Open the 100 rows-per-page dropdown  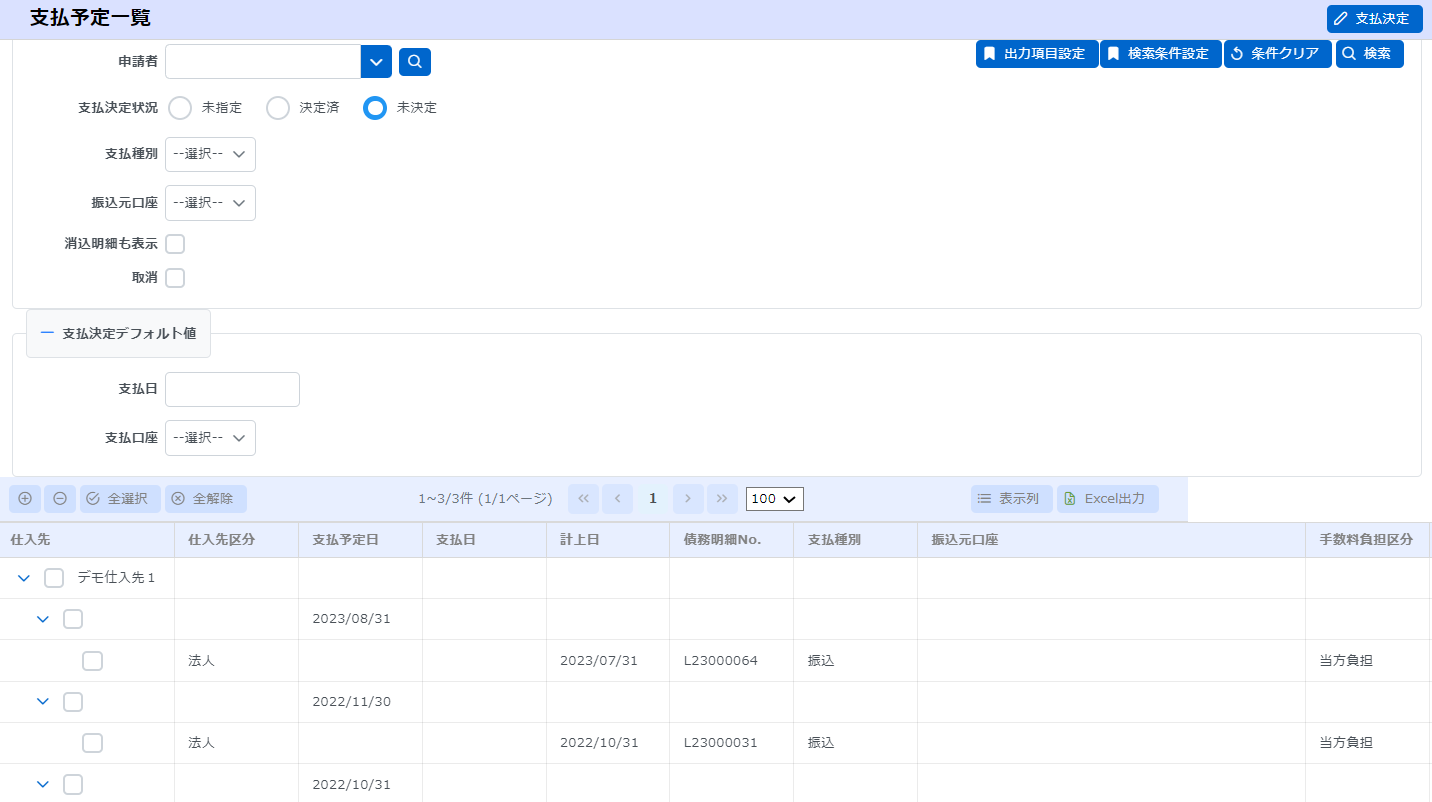[775, 499]
